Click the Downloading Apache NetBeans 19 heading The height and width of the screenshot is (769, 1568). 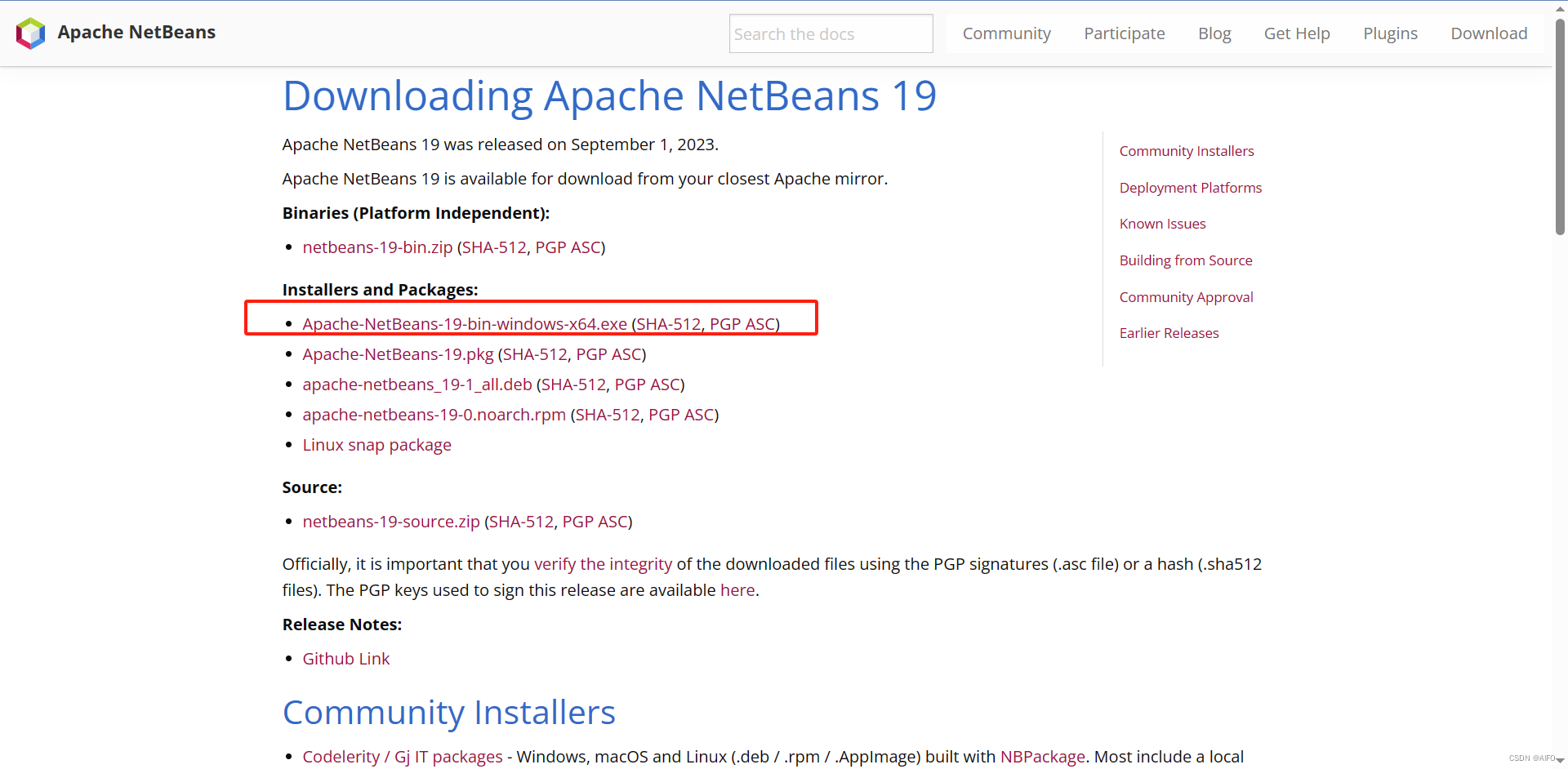point(609,96)
